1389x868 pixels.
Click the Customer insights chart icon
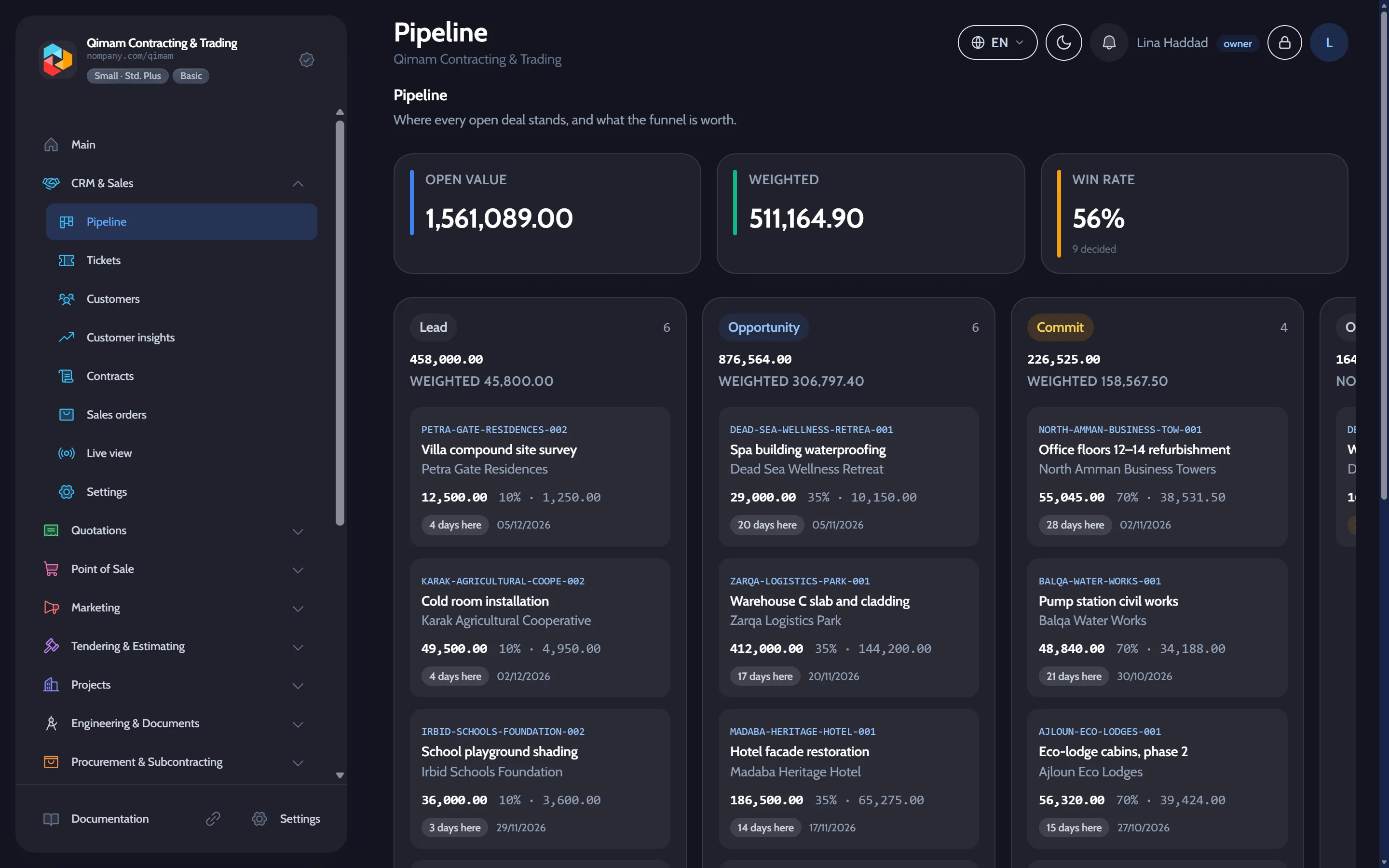(x=67, y=338)
